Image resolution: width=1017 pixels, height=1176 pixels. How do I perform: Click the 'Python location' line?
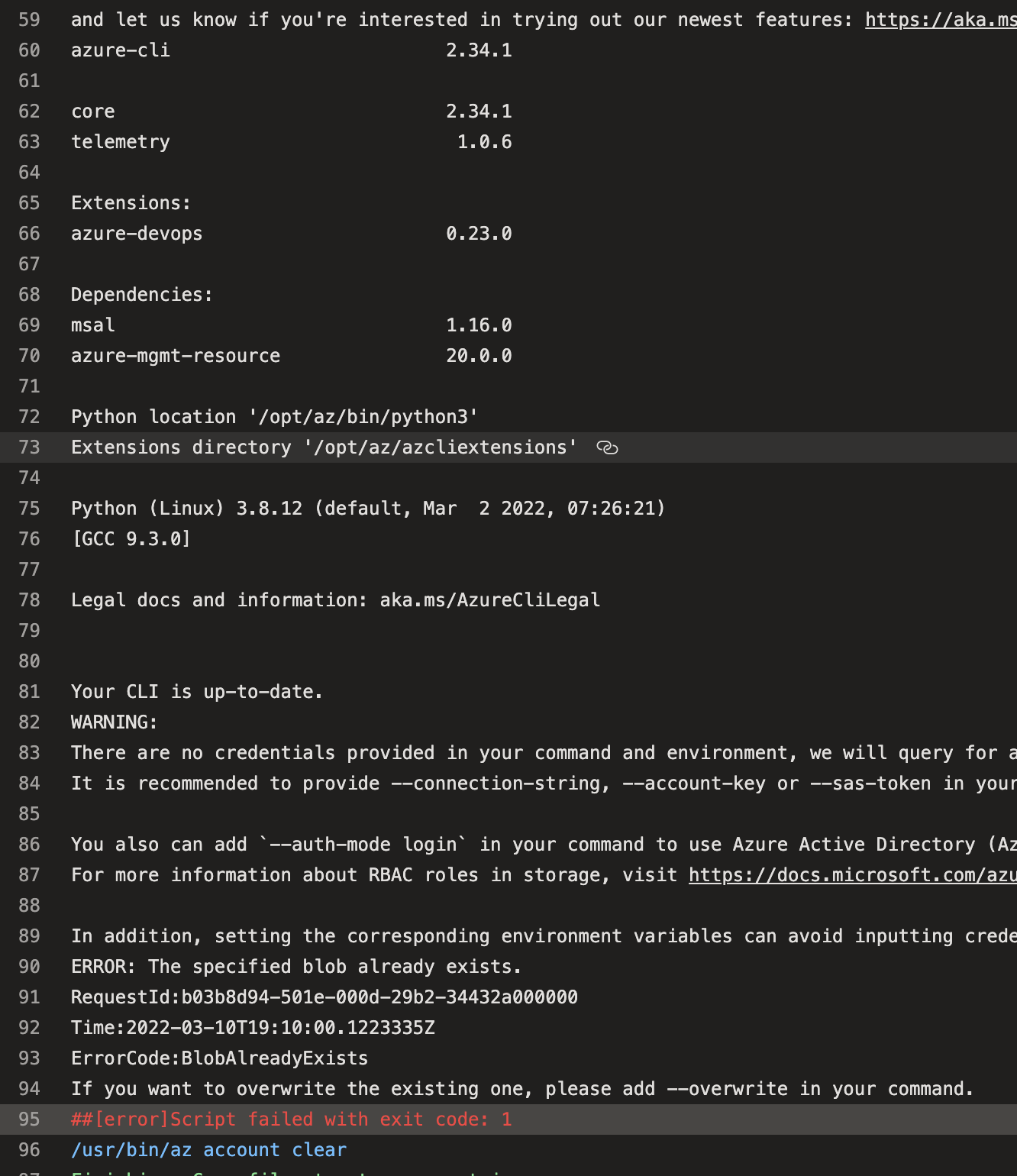pos(275,417)
